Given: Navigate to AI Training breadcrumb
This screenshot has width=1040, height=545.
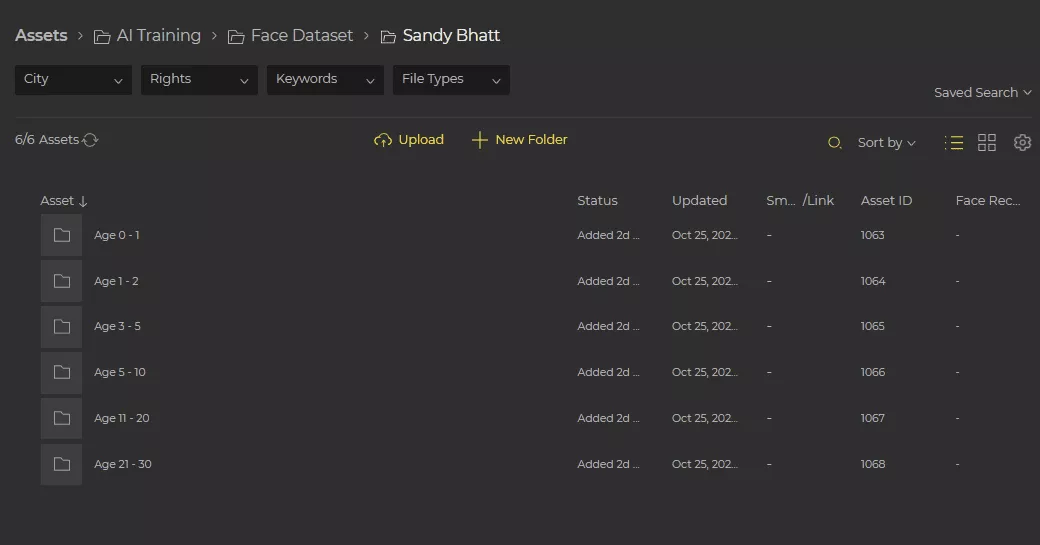Looking at the screenshot, I should click(147, 35).
